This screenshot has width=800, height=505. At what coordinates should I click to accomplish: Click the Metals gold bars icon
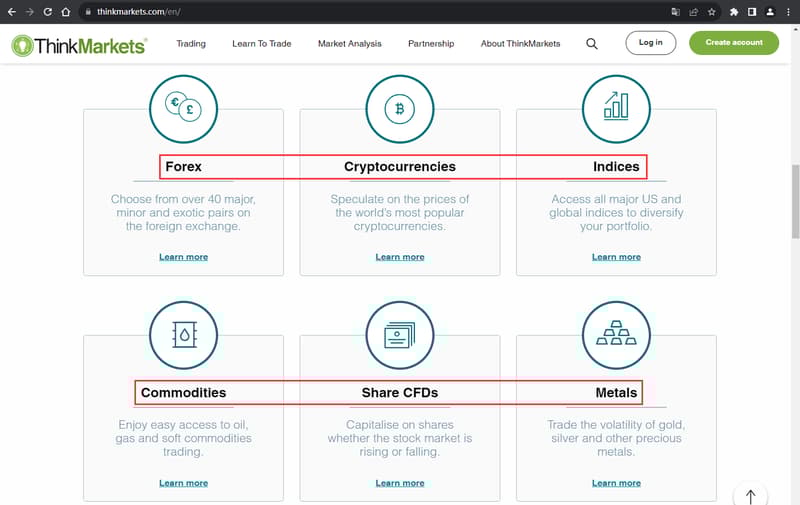[x=616, y=334]
